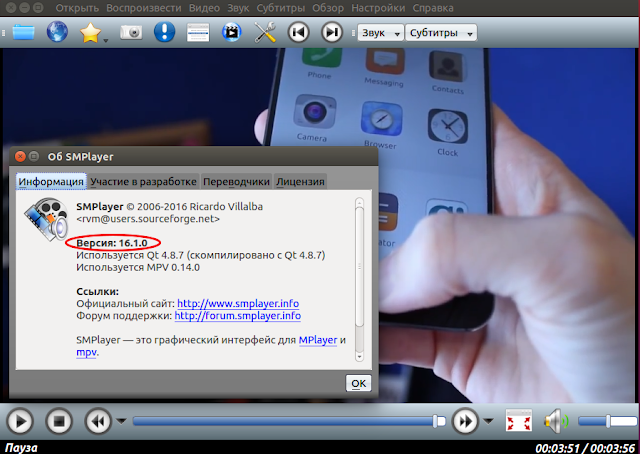Adjust the volume slider
The width and height of the screenshot is (640, 454).
607,421
